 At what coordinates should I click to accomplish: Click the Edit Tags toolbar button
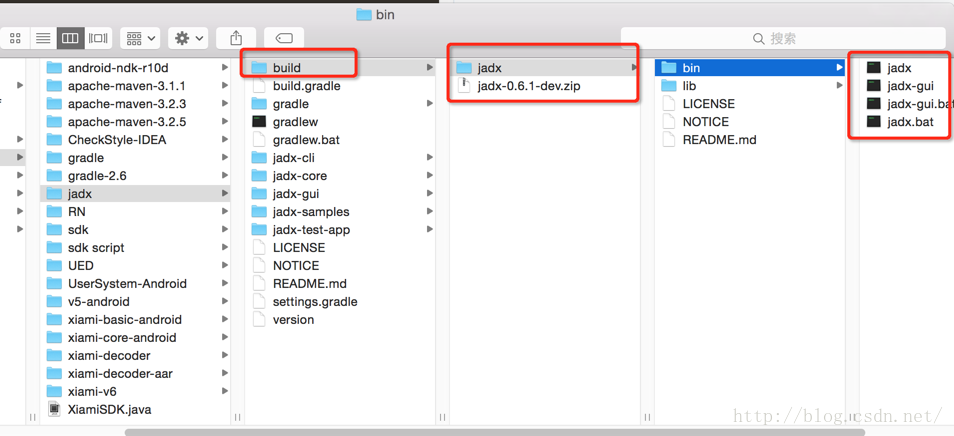(284, 38)
